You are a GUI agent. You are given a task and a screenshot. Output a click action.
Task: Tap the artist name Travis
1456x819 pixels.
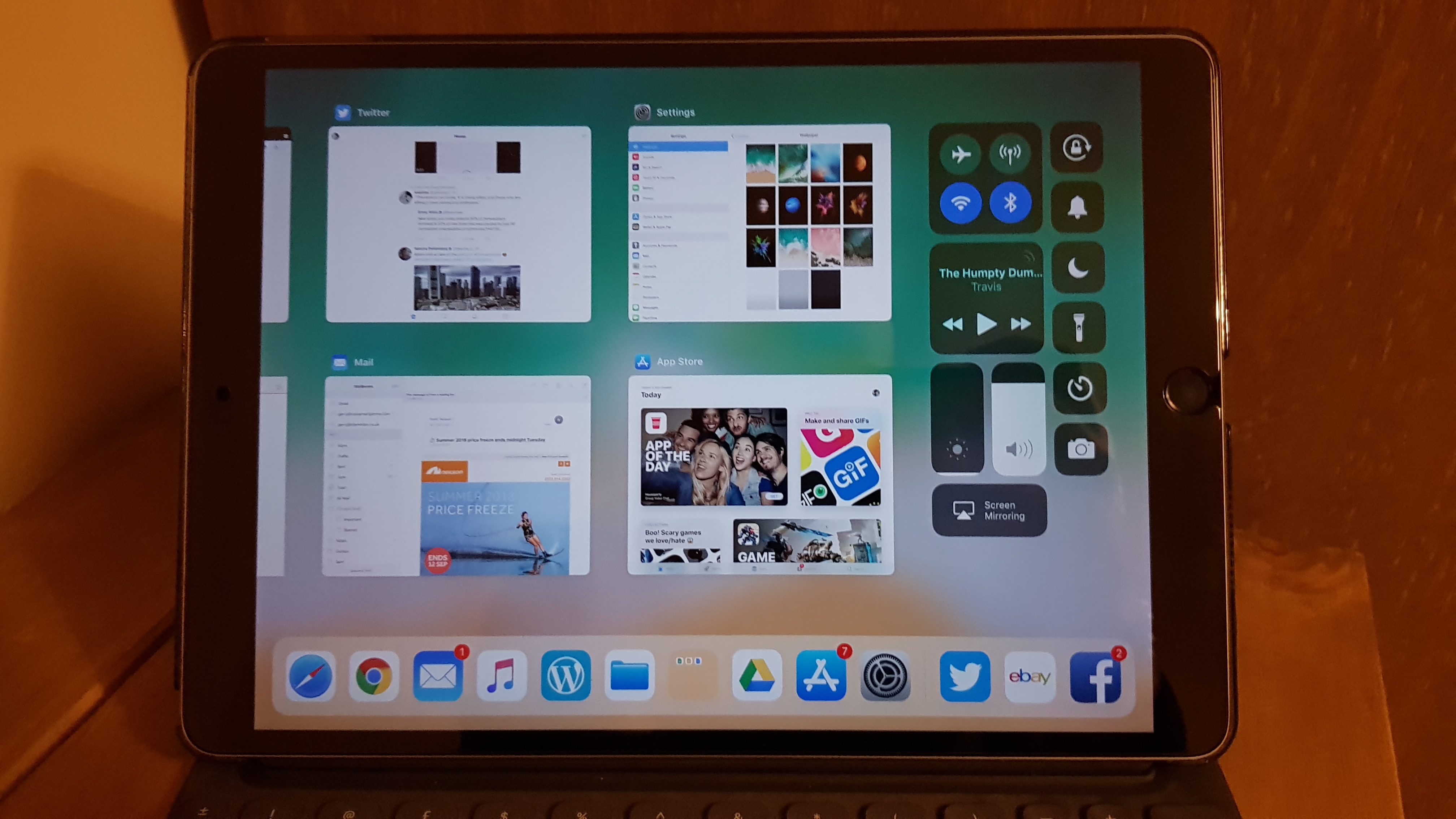(986, 287)
